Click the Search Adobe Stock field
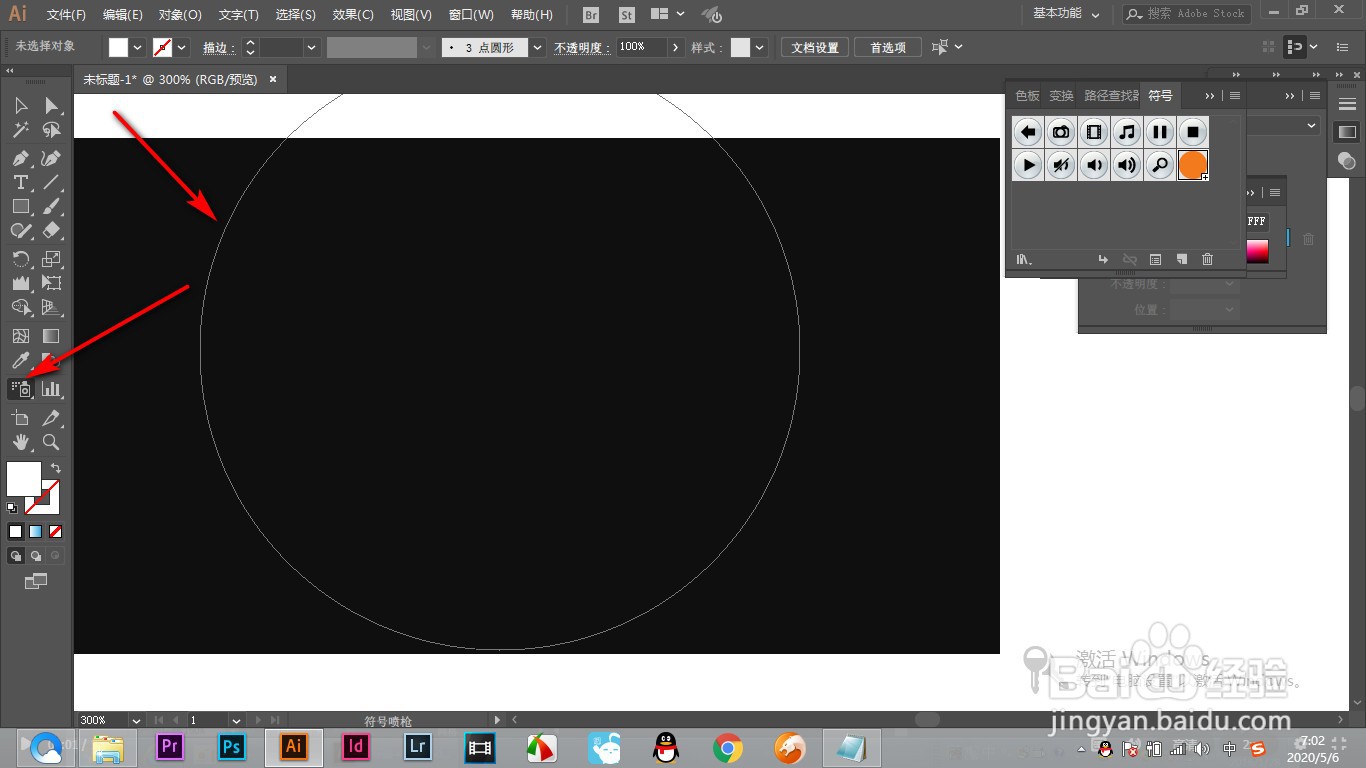The image size is (1366, 768). pyautogui.click(x=1186, y=14)
